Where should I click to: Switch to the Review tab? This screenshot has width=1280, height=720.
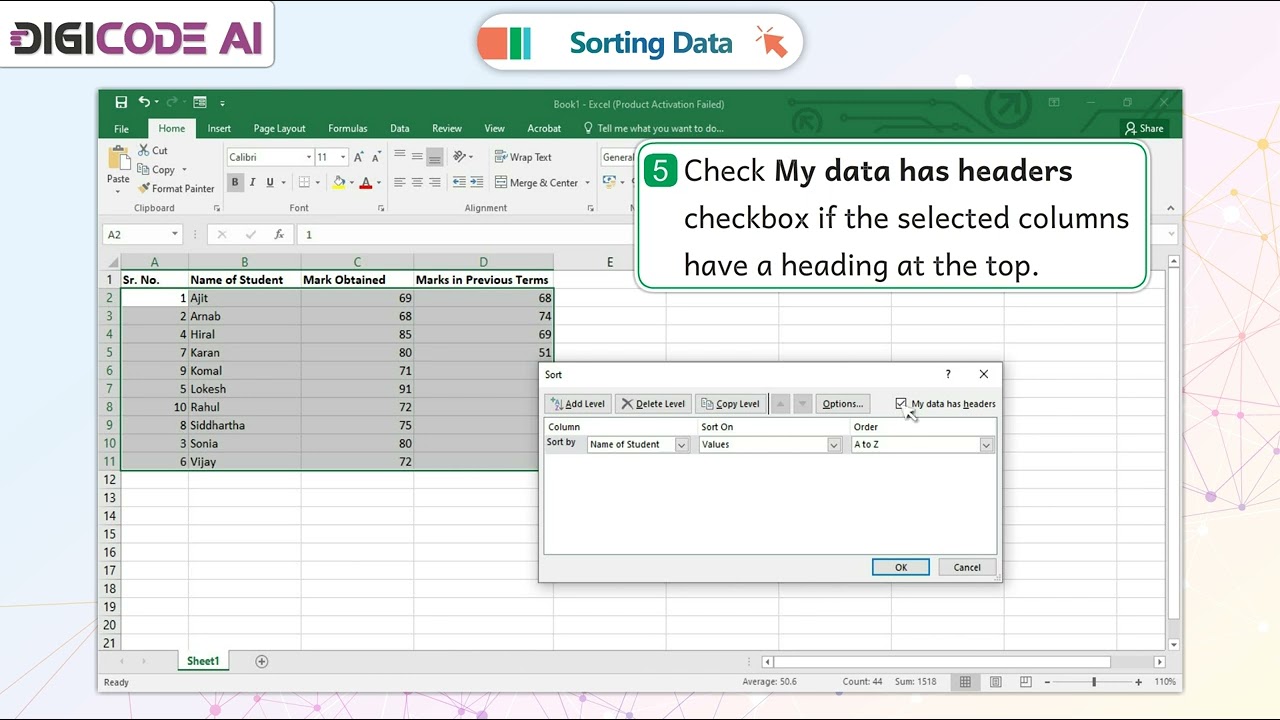pos(447,128)
